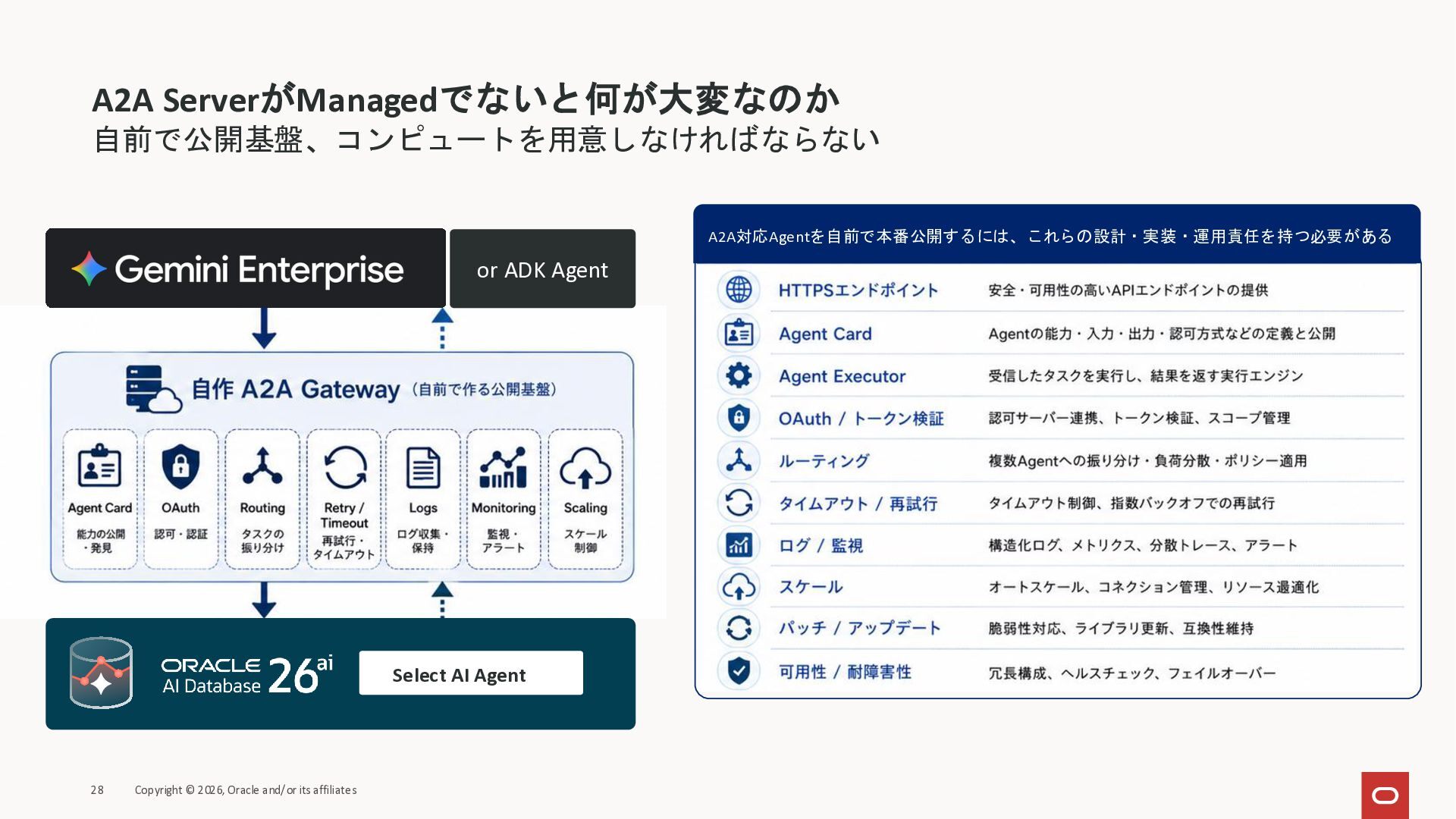
Task: Click the Logs document icon in gateway
Action: click(423, 467)
